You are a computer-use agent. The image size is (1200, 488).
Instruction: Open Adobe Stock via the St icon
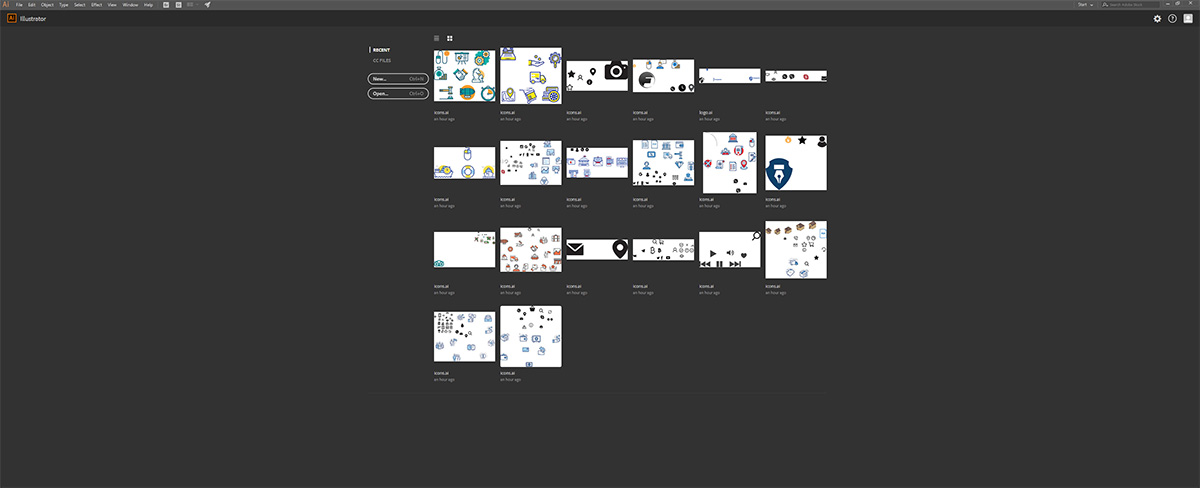178,5
